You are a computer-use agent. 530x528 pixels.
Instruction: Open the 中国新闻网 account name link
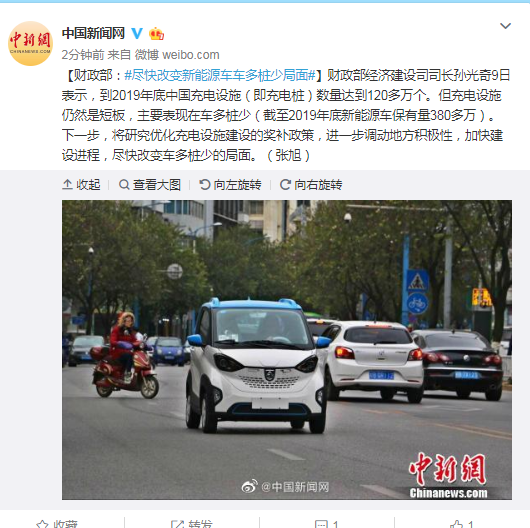[93, 33]
